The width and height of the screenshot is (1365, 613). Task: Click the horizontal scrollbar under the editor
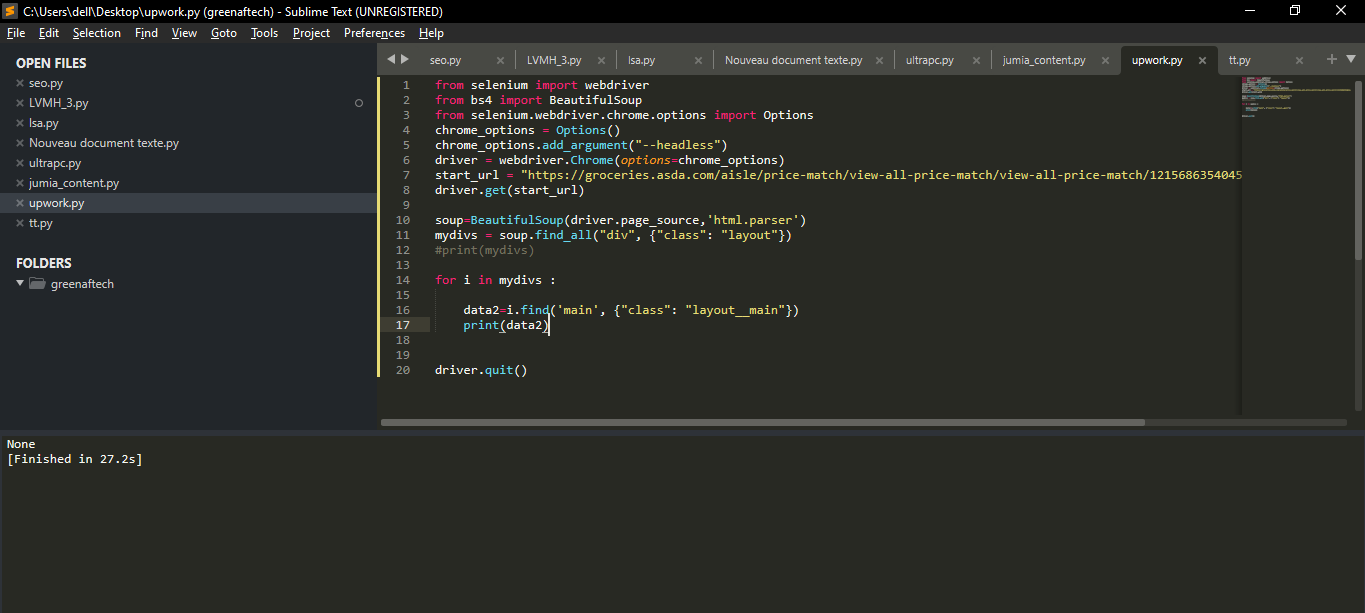tap(763, 422)
